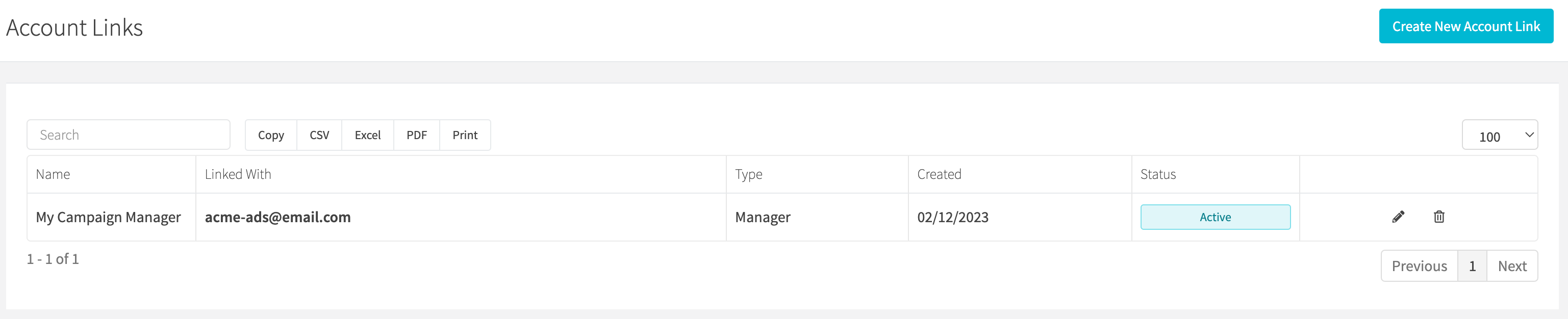Click the Copy export button
The width and height of the screenshot is (1568, 319).
(x=270, y=135)
